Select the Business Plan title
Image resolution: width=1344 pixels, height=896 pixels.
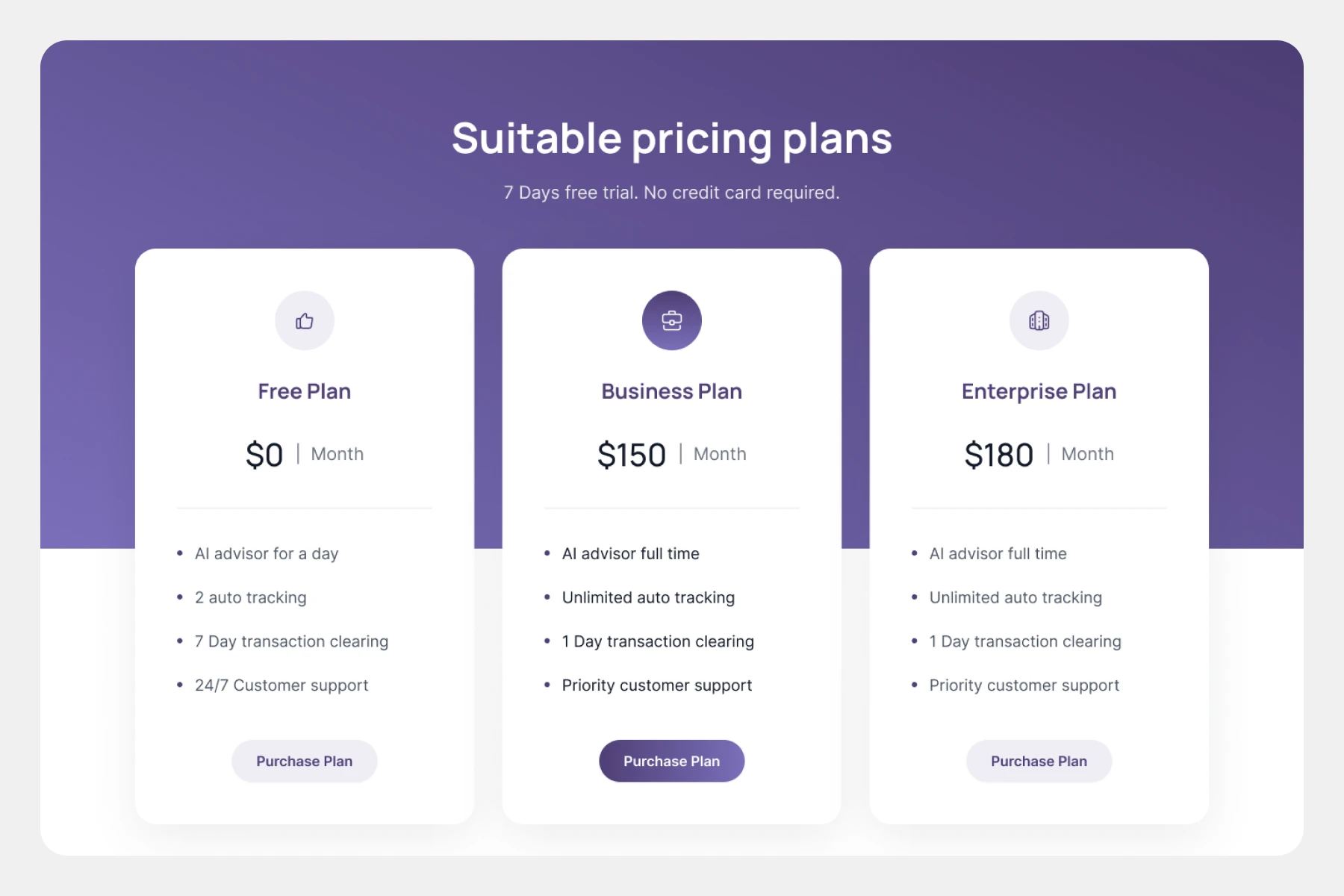click(672, 391)
